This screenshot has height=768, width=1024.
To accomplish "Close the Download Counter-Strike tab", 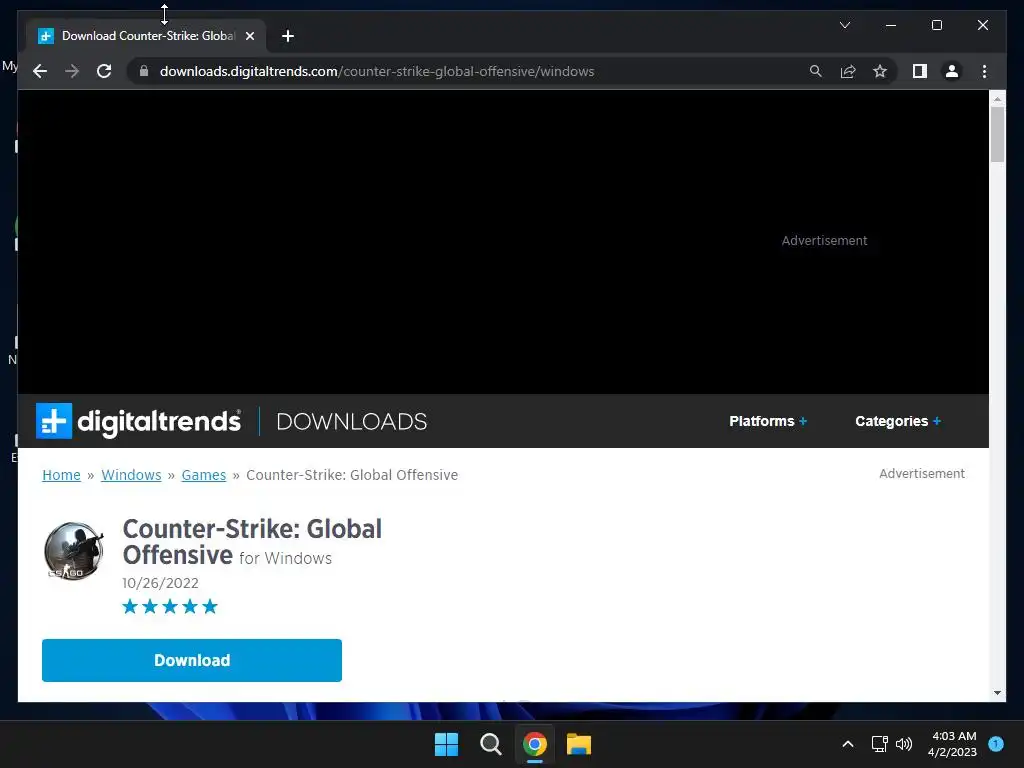I will coord(249,36).
